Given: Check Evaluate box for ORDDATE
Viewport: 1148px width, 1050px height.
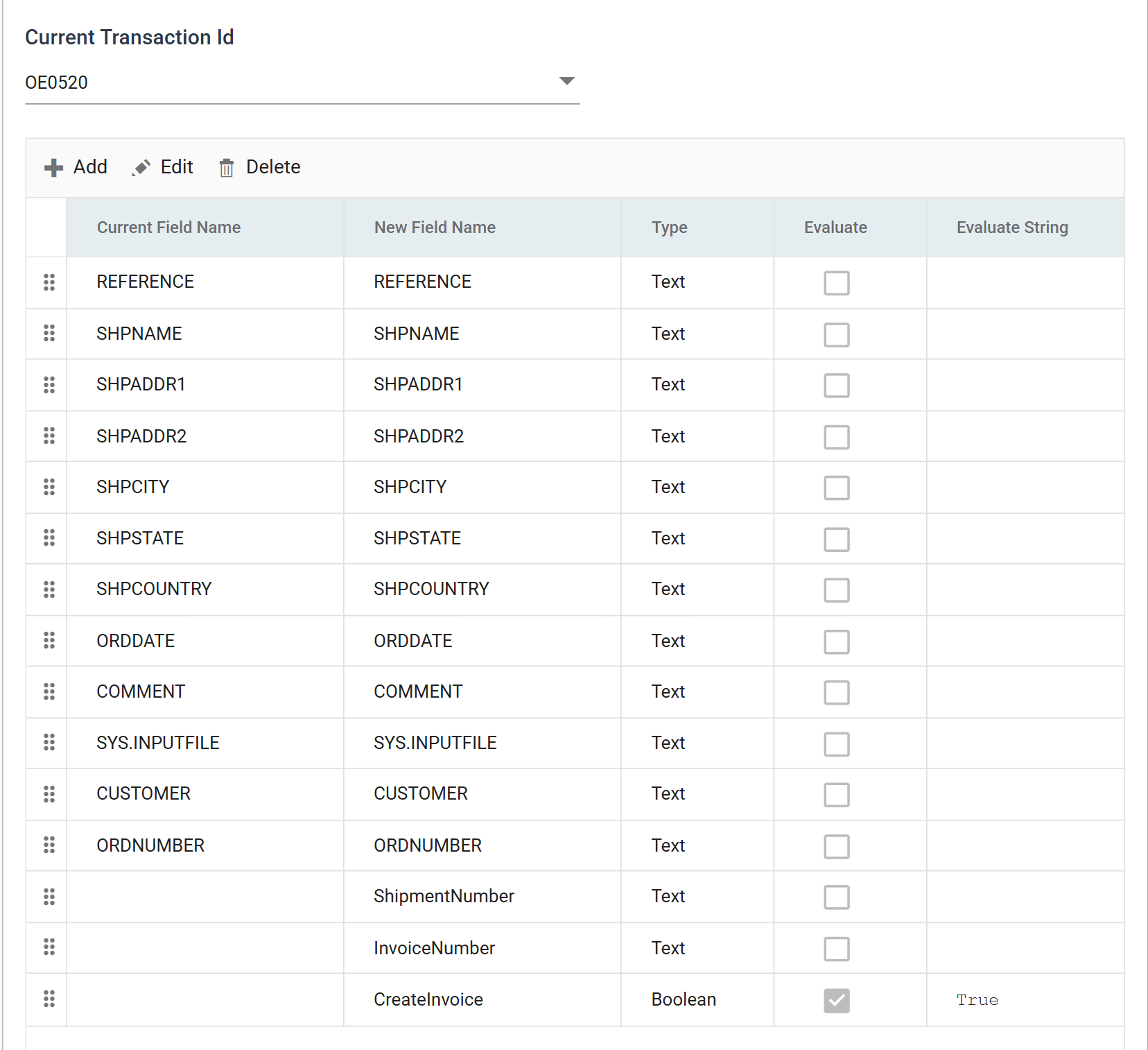Looking at the screenshot, I should tap(837, 642).
